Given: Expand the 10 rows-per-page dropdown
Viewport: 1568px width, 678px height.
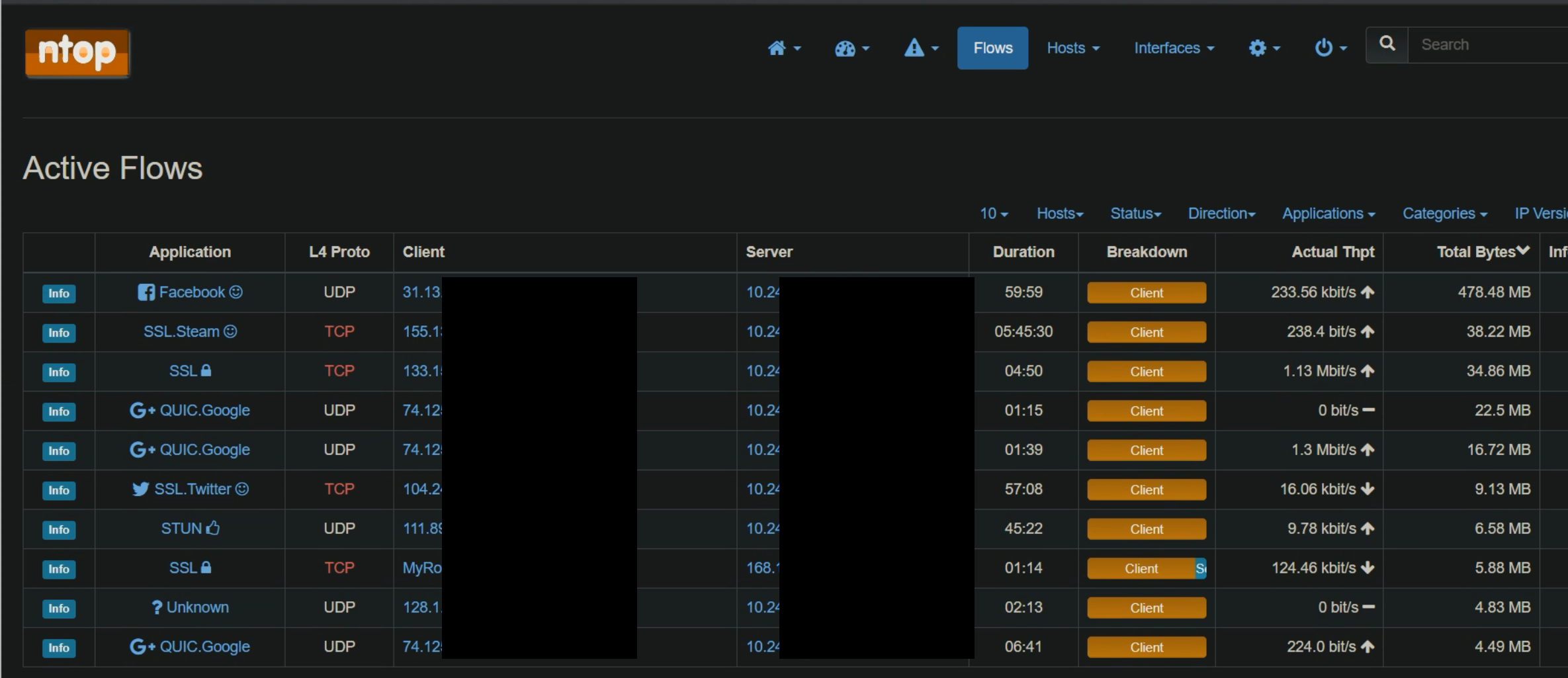Looking at the screenshot, I should [x=994, y=214].
